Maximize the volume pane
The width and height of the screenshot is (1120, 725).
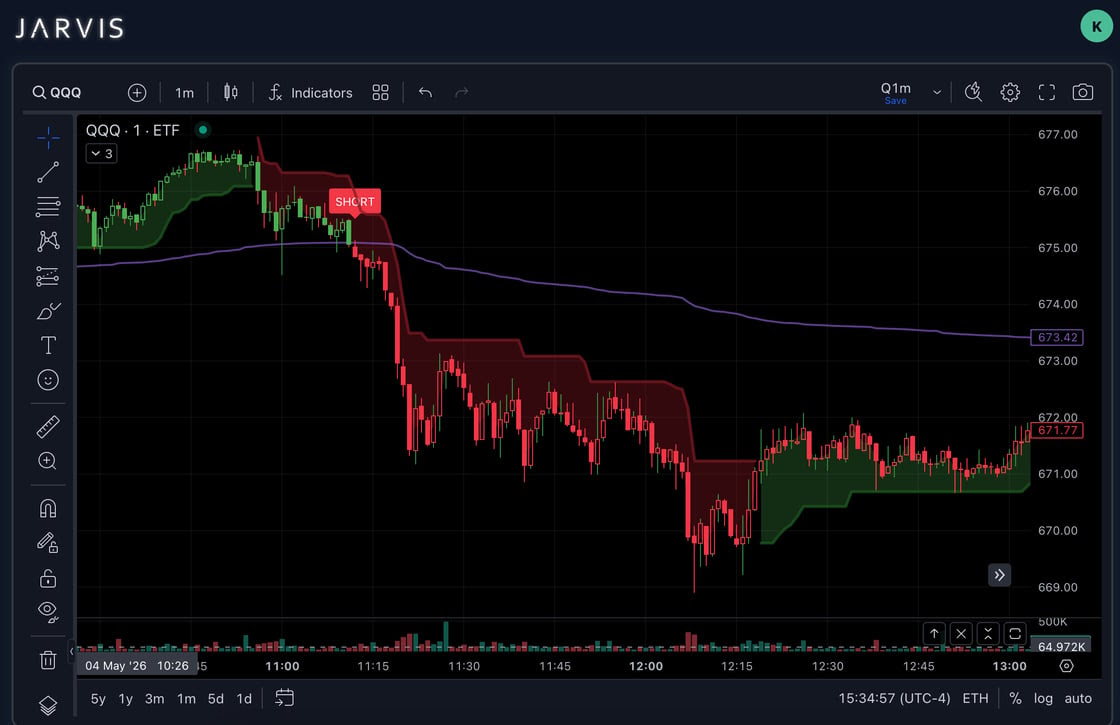[x=1014, y=634]
